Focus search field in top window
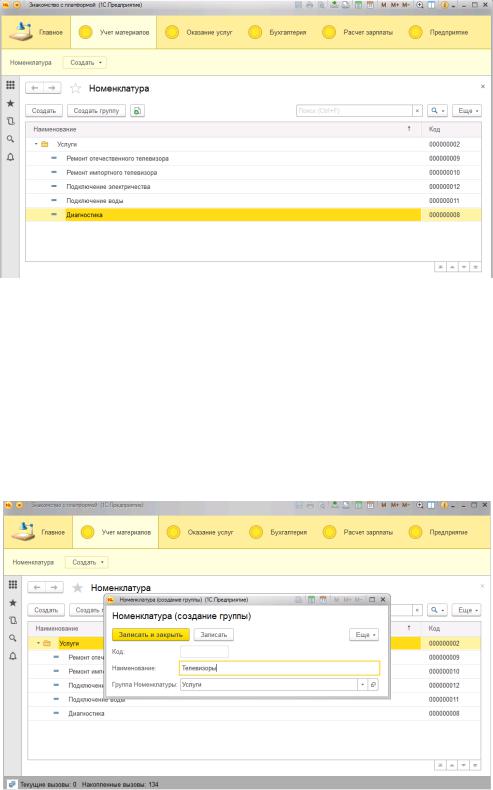The height and width of the screenshot is (790, 493). [x=354, y=111]
